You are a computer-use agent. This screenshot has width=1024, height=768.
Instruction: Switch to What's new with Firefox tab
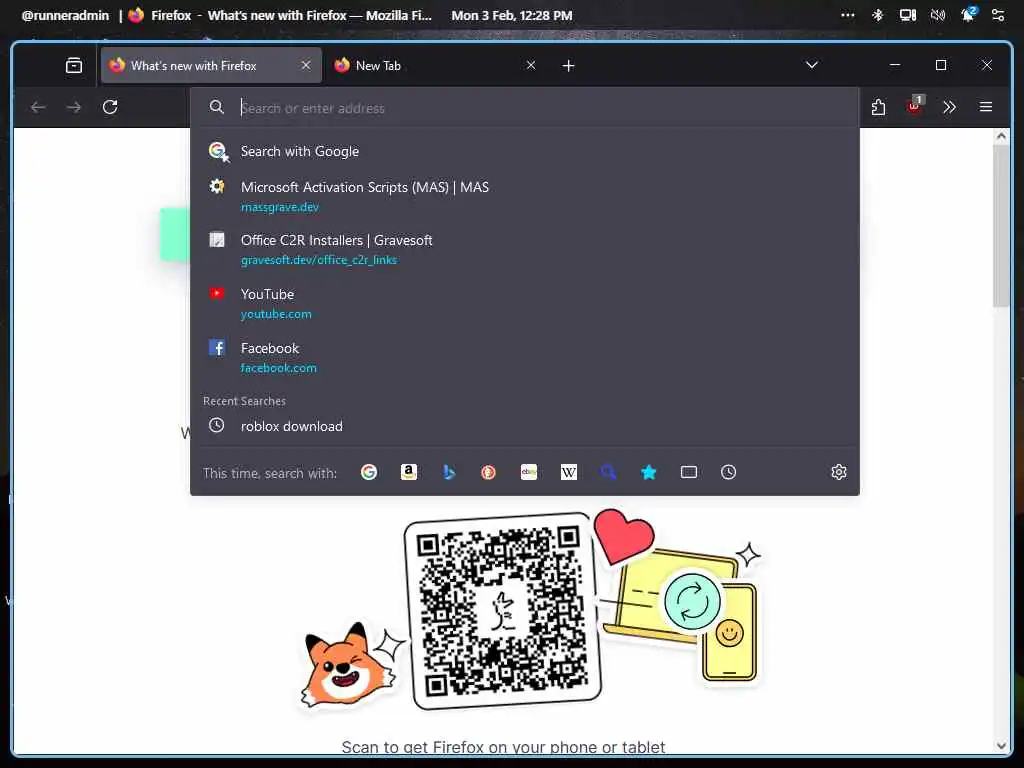211,65
